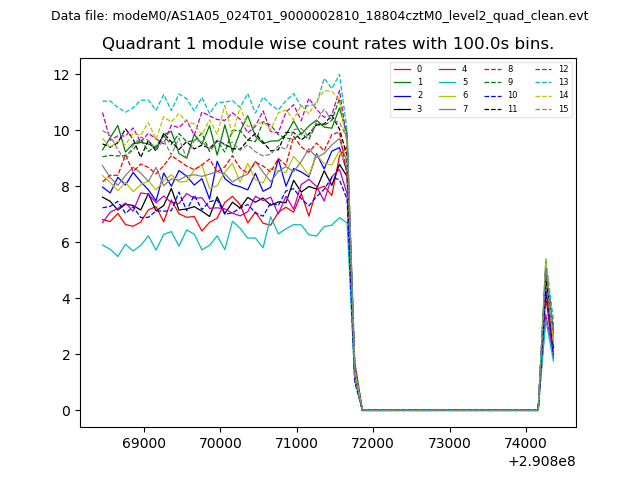Click the y-axis tick label 0
640x480 pixels.
(64, 411)
